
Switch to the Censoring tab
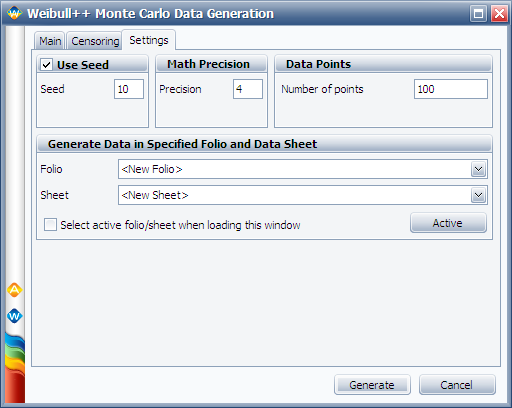point(95,41)
